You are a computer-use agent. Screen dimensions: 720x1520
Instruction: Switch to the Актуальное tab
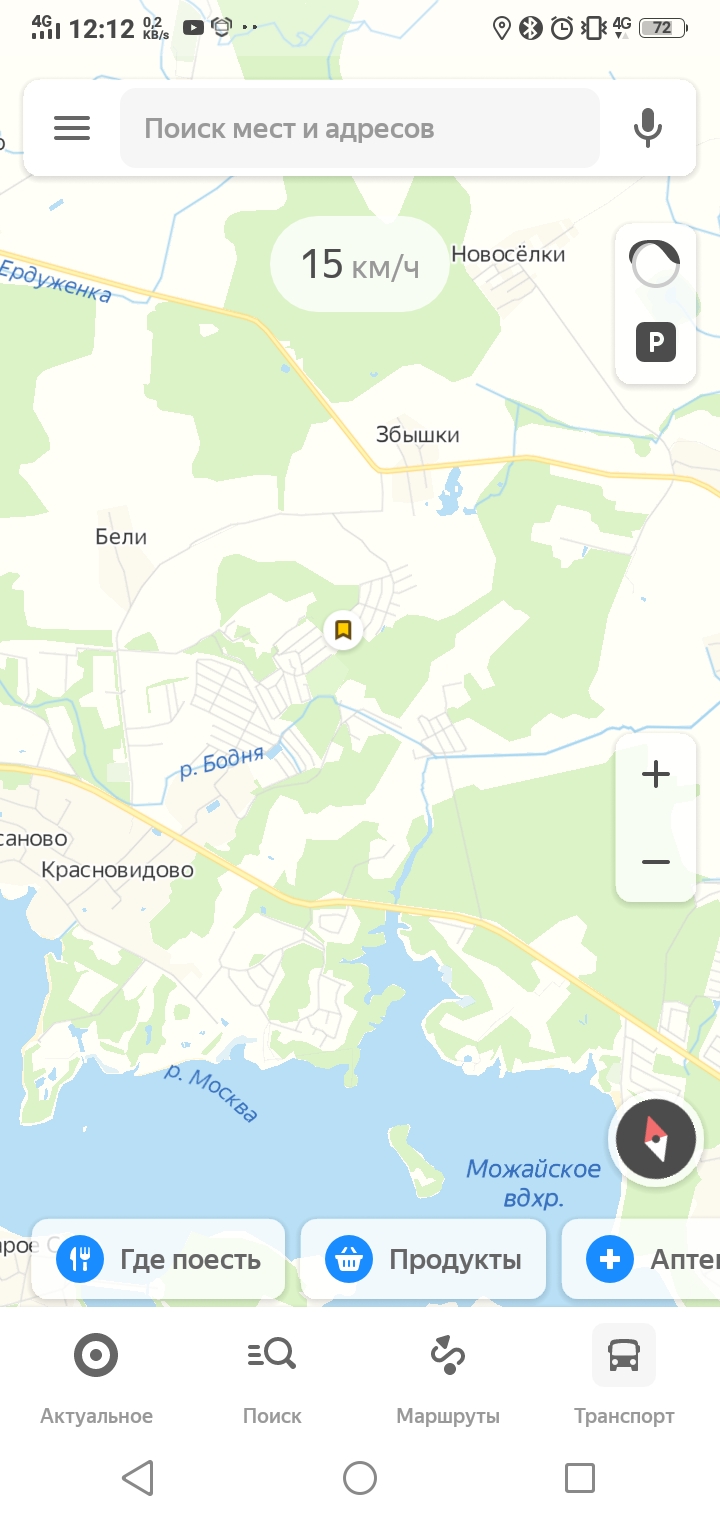(x=96, y=1378)
